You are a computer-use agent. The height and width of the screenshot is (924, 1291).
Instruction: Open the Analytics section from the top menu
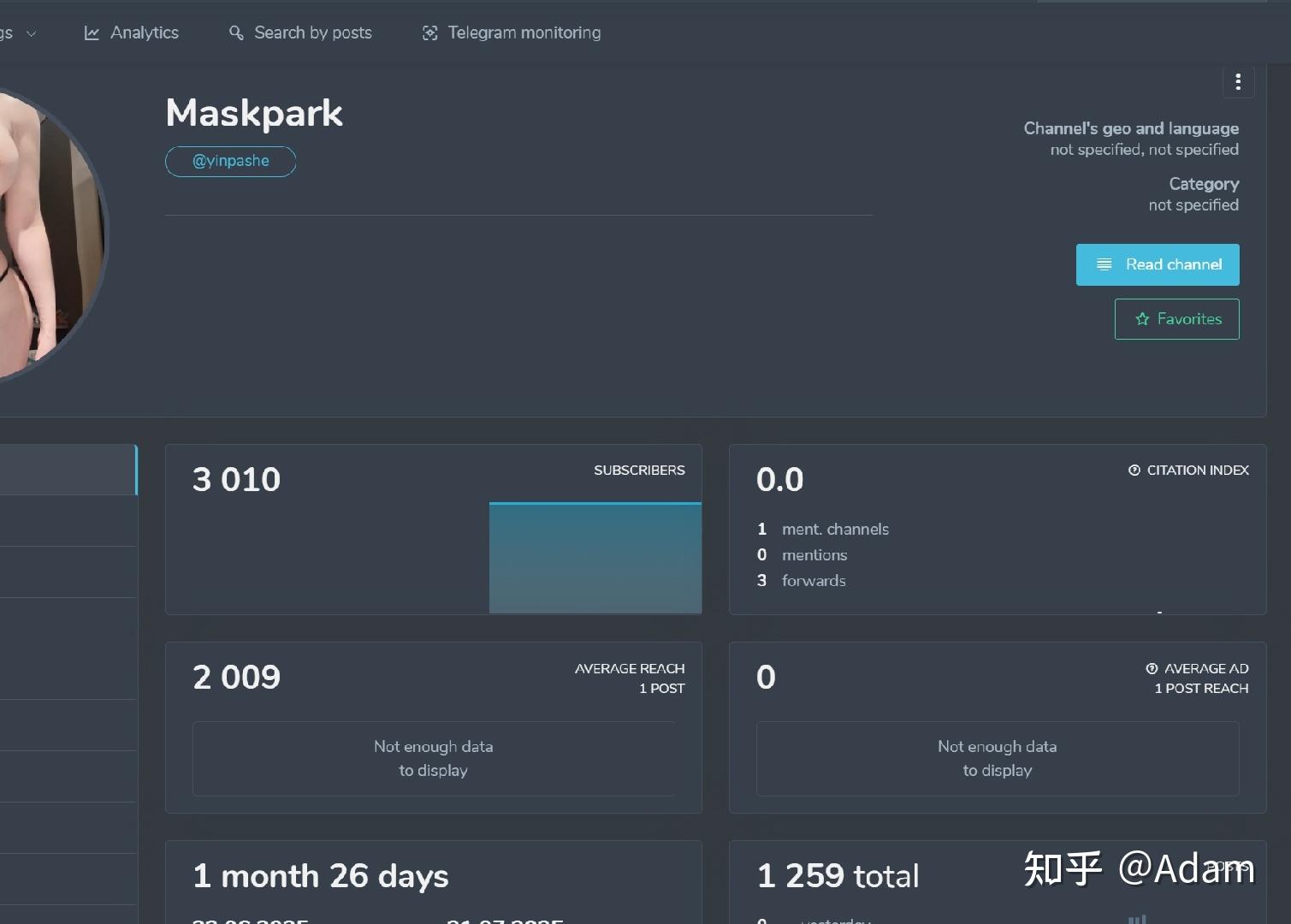131,33
